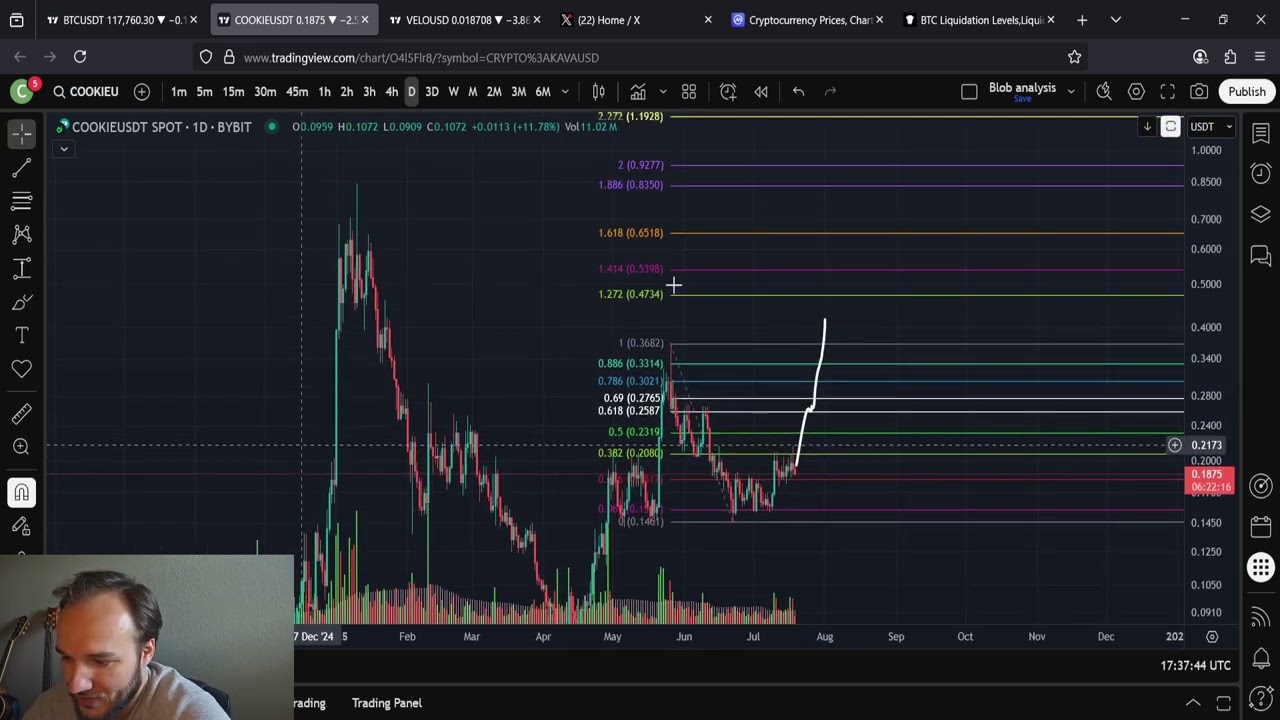Expand the timeframe list chevron

565,92
